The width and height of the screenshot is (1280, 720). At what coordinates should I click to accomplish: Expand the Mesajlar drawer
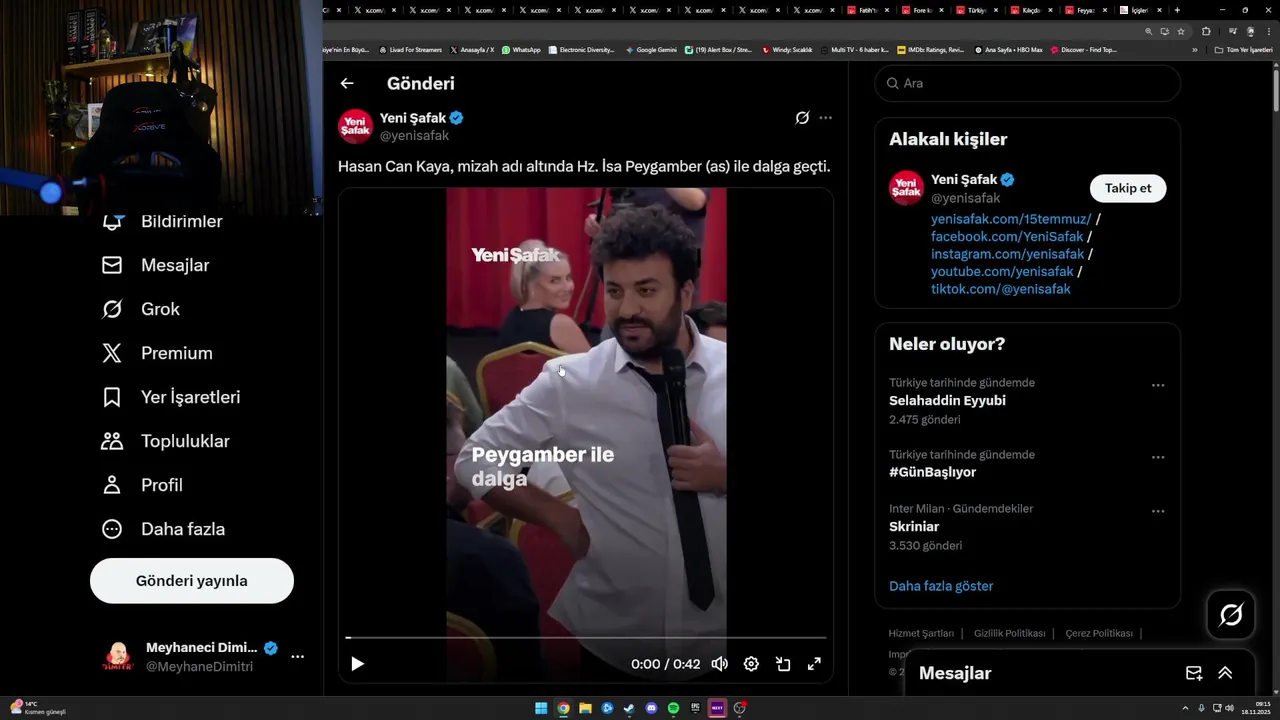pyautogui.click(x=1225, y=673)
